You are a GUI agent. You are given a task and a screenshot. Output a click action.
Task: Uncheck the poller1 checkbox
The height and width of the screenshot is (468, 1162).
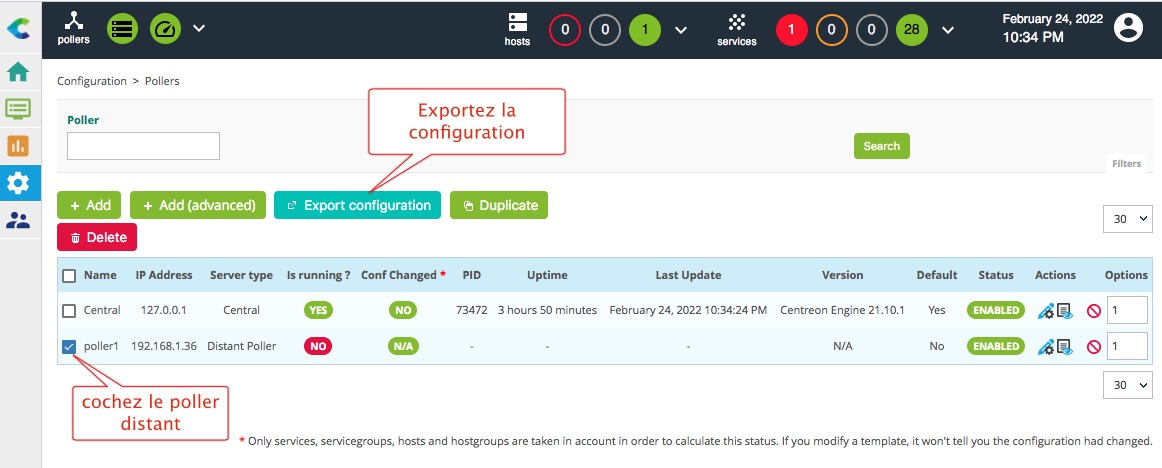coord(69,347)
